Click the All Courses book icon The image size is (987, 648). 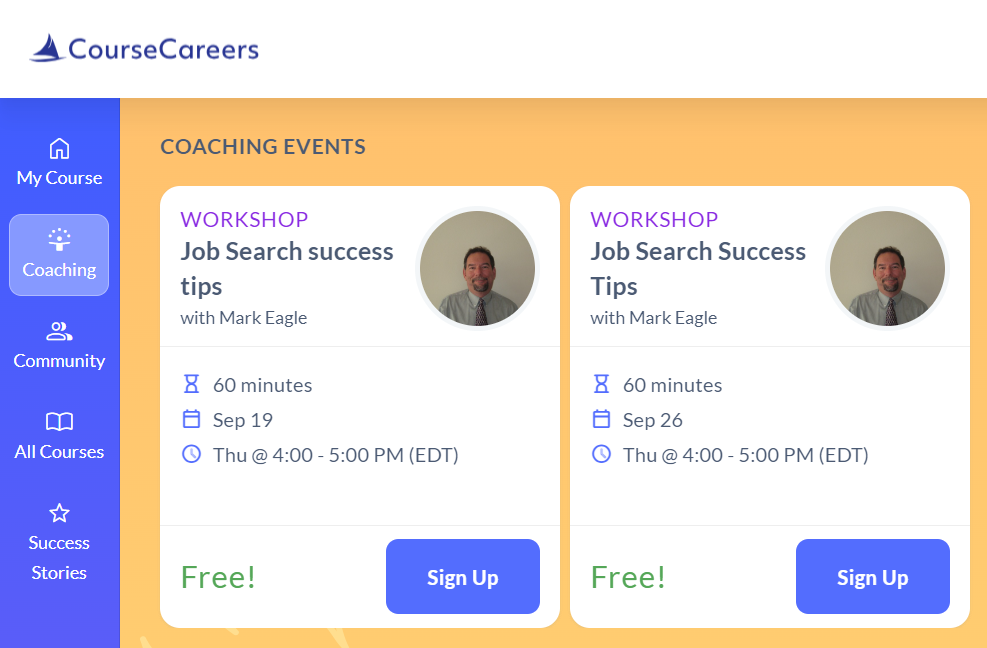coord(59,422)
